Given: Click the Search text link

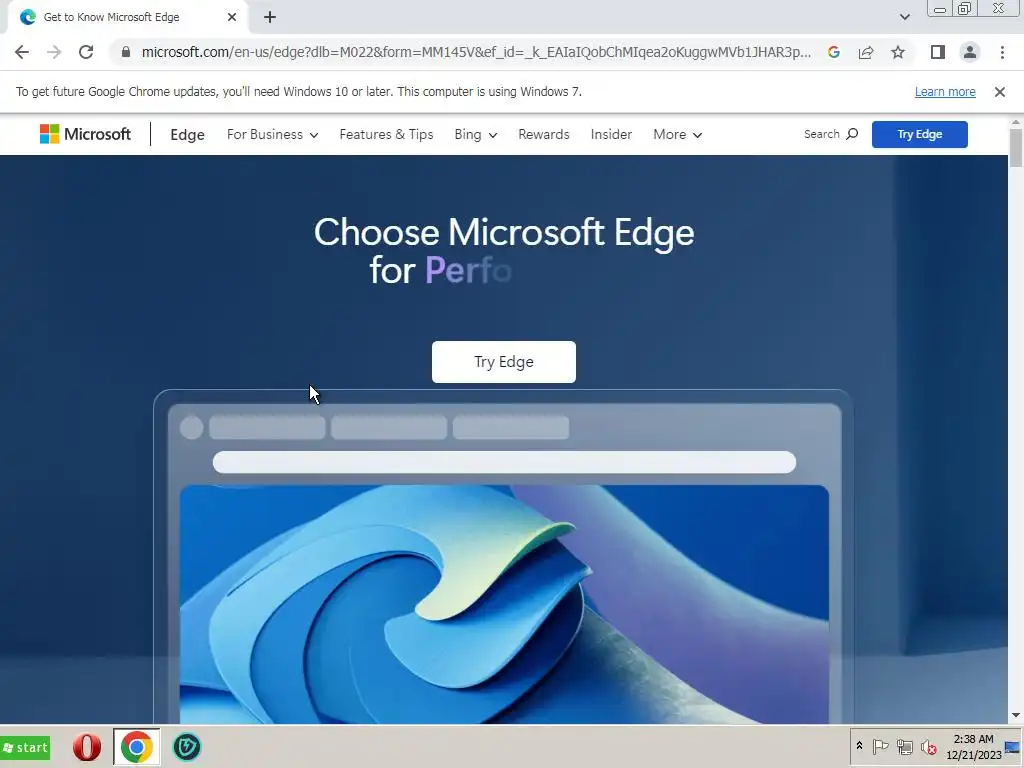Looking at the screenshot, I should [821, 134].
